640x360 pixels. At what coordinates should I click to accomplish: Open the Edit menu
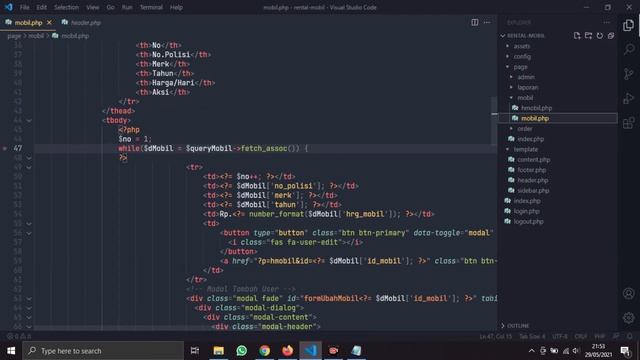[x=41, y=7]
